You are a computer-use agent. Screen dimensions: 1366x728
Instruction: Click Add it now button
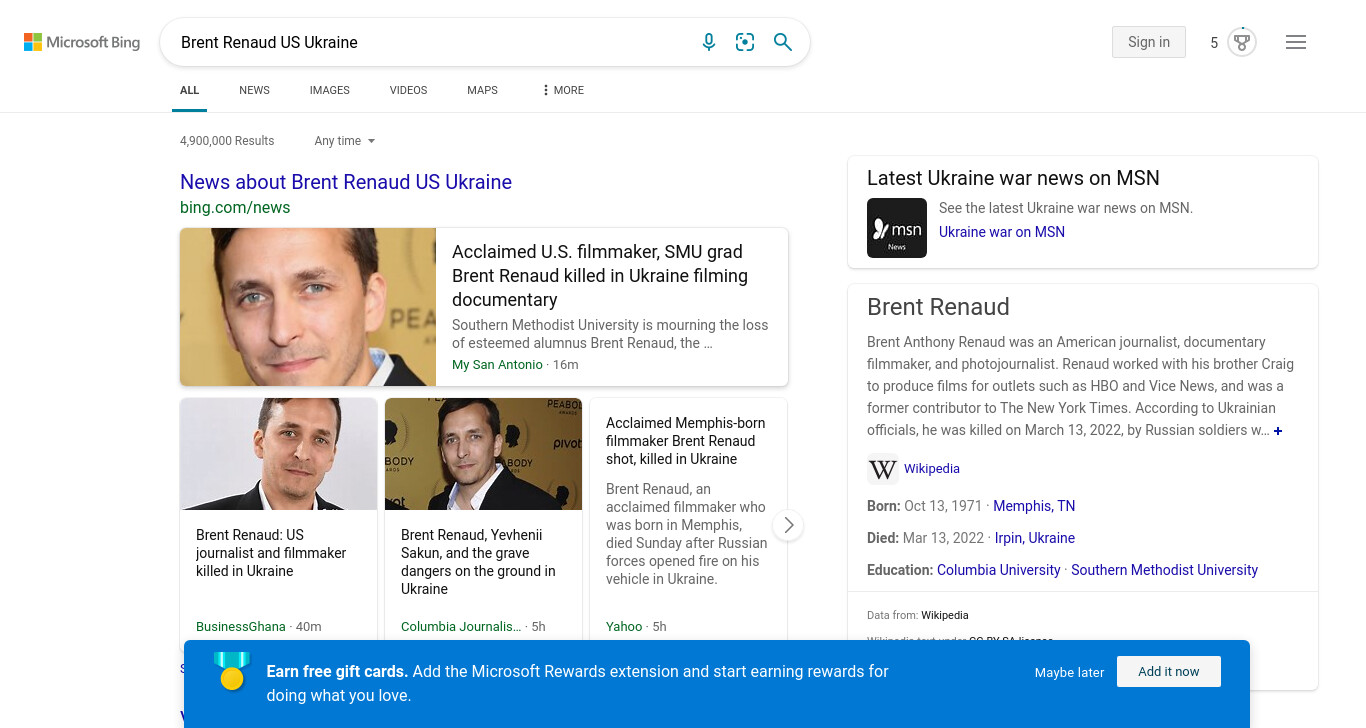1169,672
